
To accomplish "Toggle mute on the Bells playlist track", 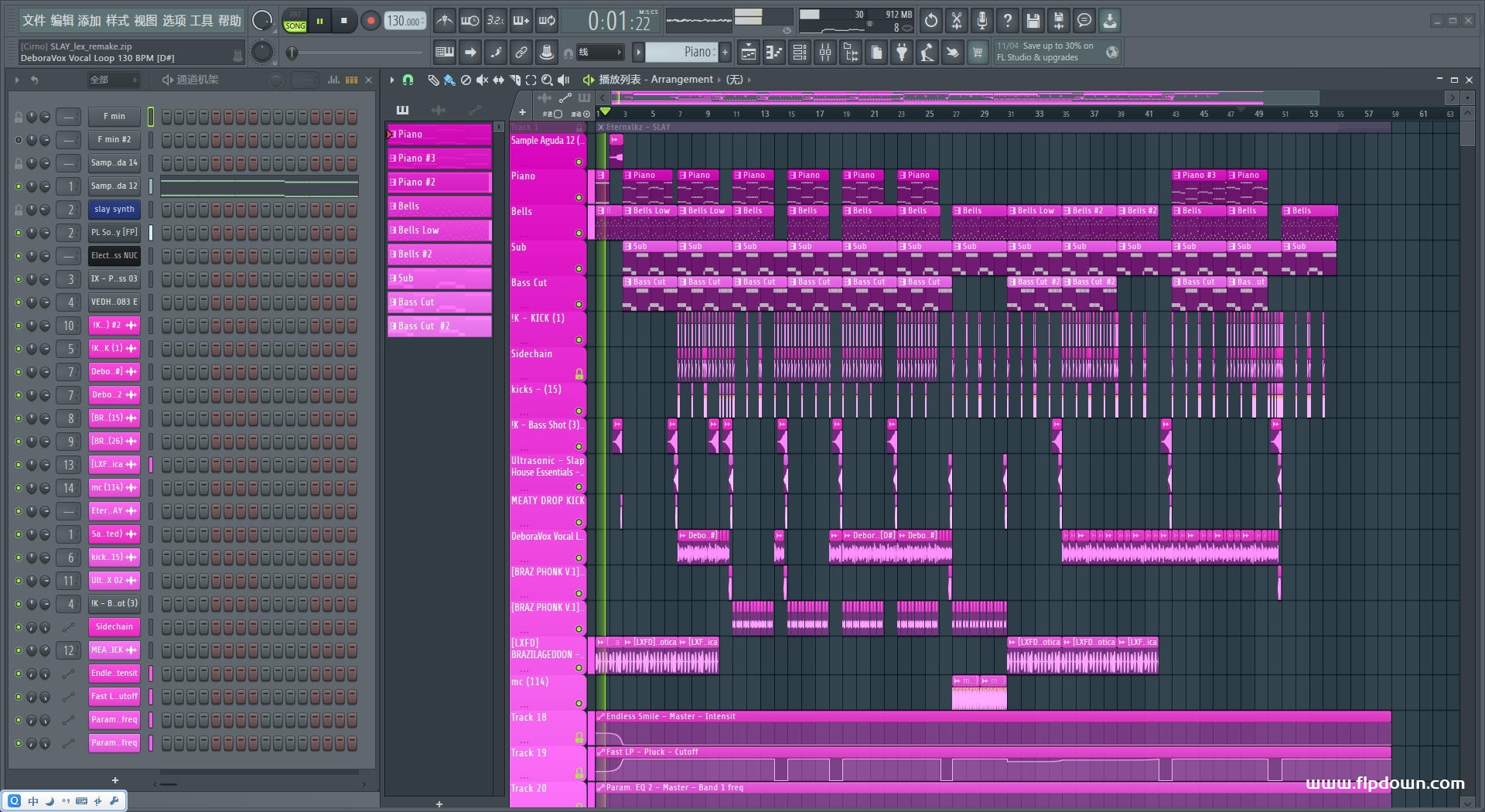I will (x=579, y=233).
